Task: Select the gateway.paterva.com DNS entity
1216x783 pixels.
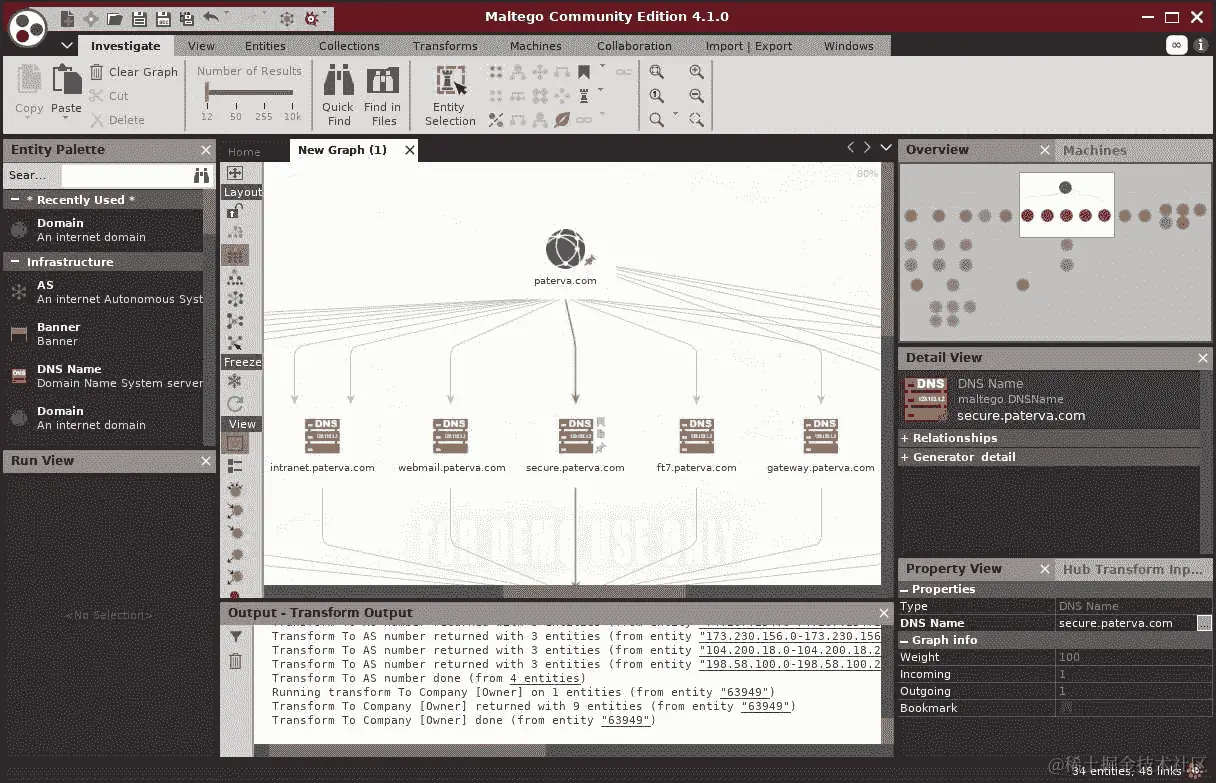Action: (x=820, y=436)
